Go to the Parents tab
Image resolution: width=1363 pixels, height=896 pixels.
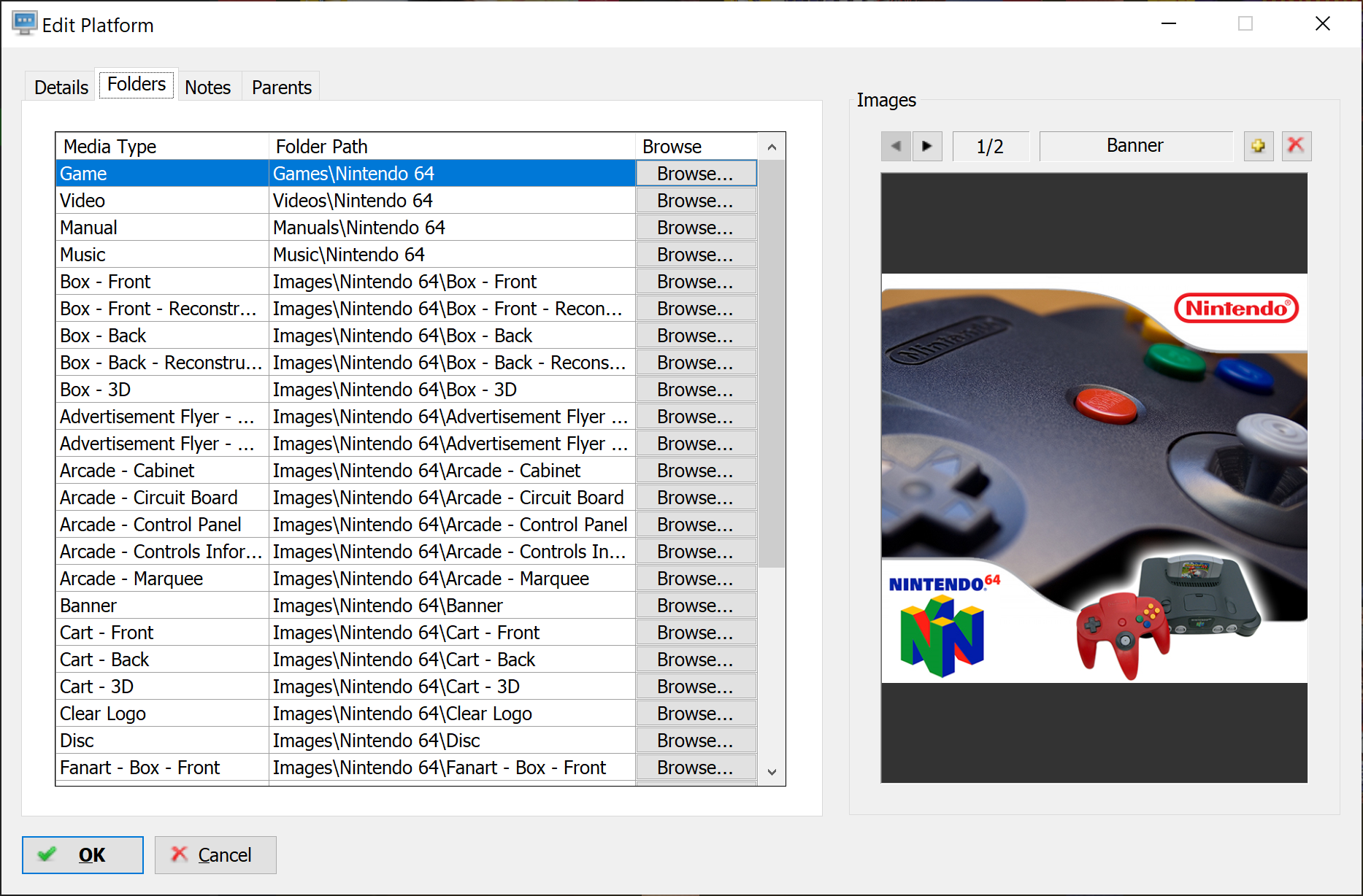tap(282, 88)
